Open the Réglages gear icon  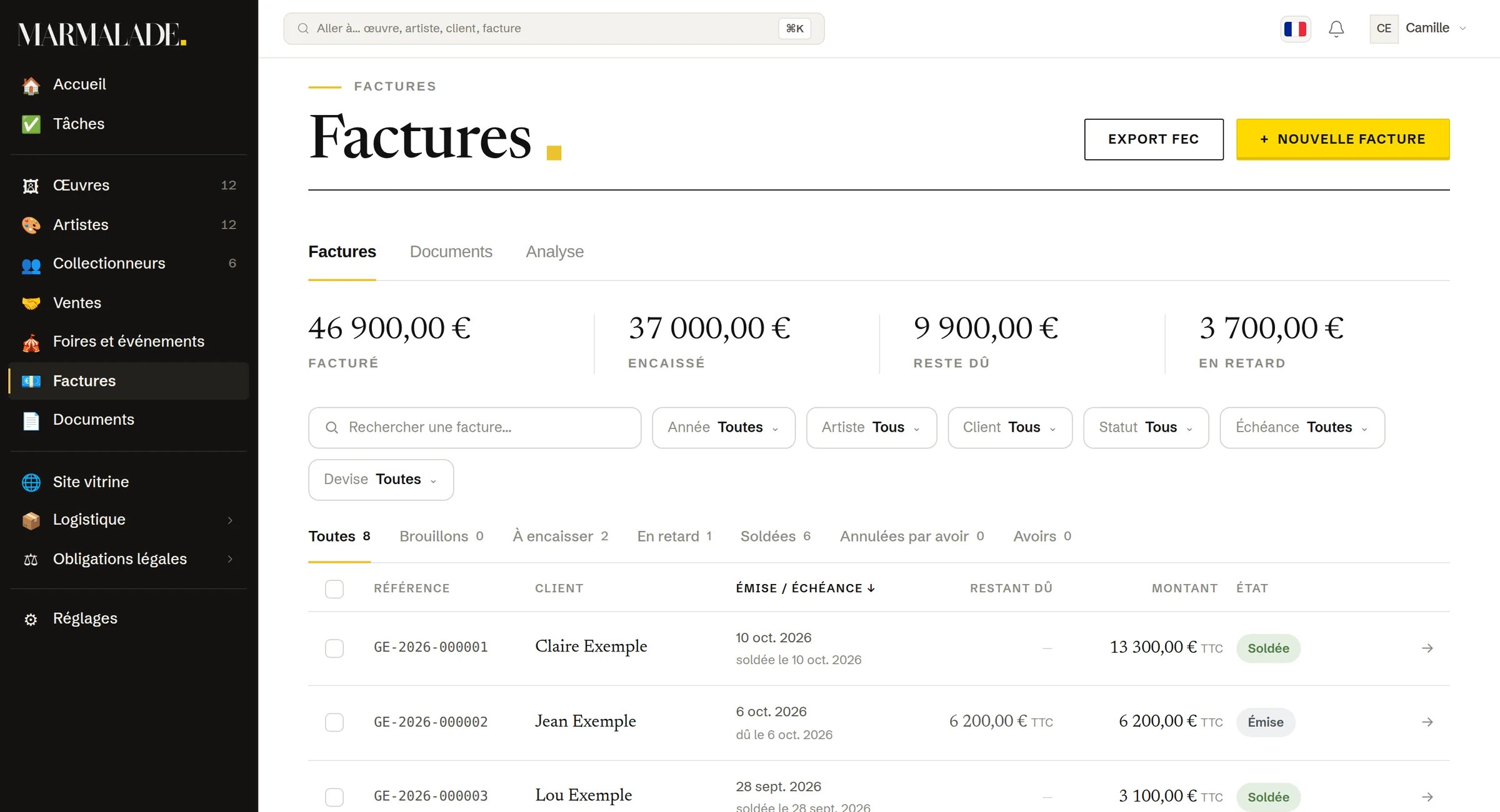tap(31, 619)
